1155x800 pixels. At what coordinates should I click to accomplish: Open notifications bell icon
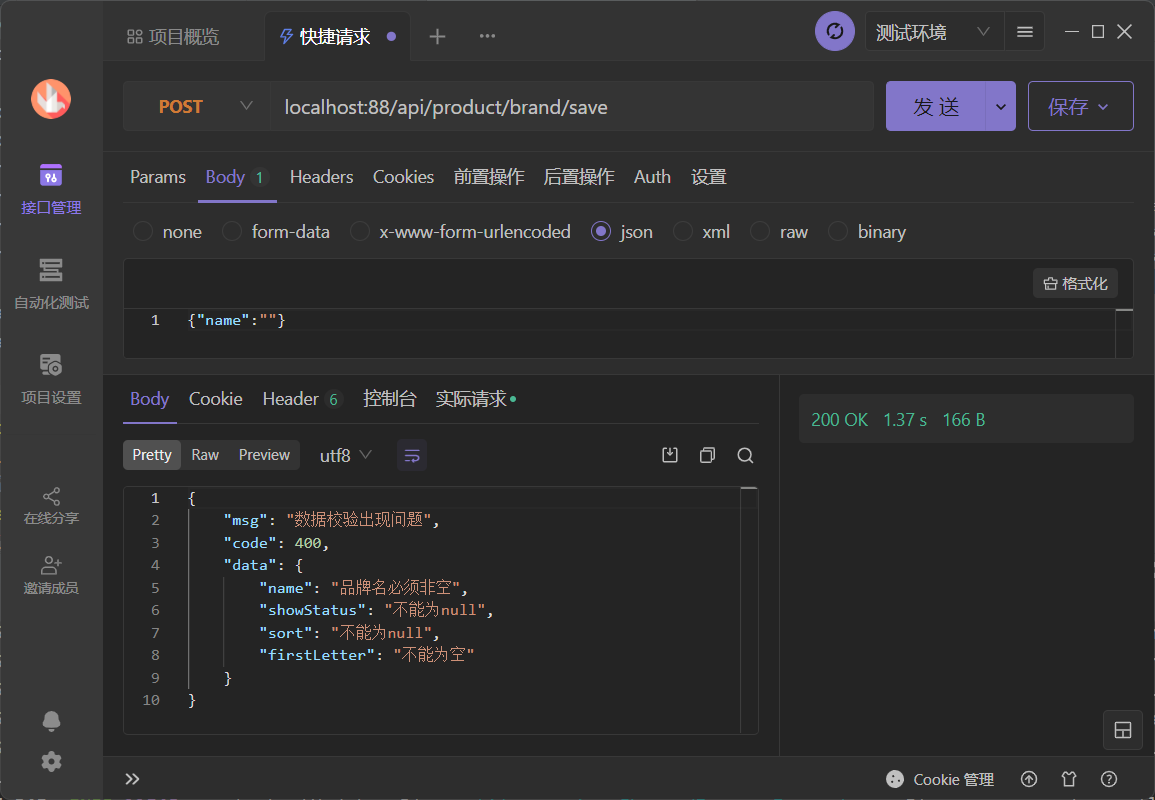click(x=51, y=721)
